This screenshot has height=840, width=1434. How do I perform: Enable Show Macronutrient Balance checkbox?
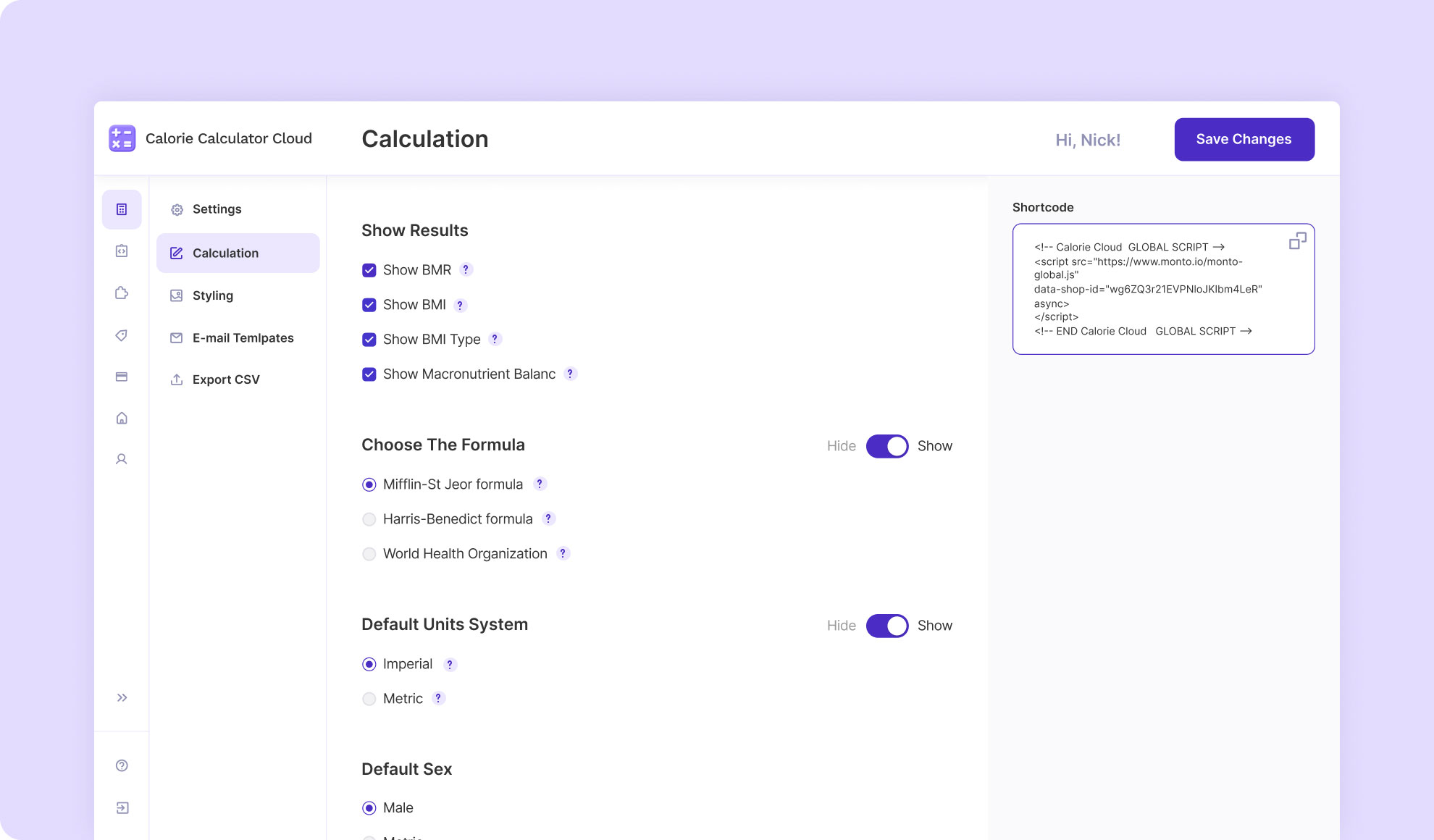[x=368, y=374]
